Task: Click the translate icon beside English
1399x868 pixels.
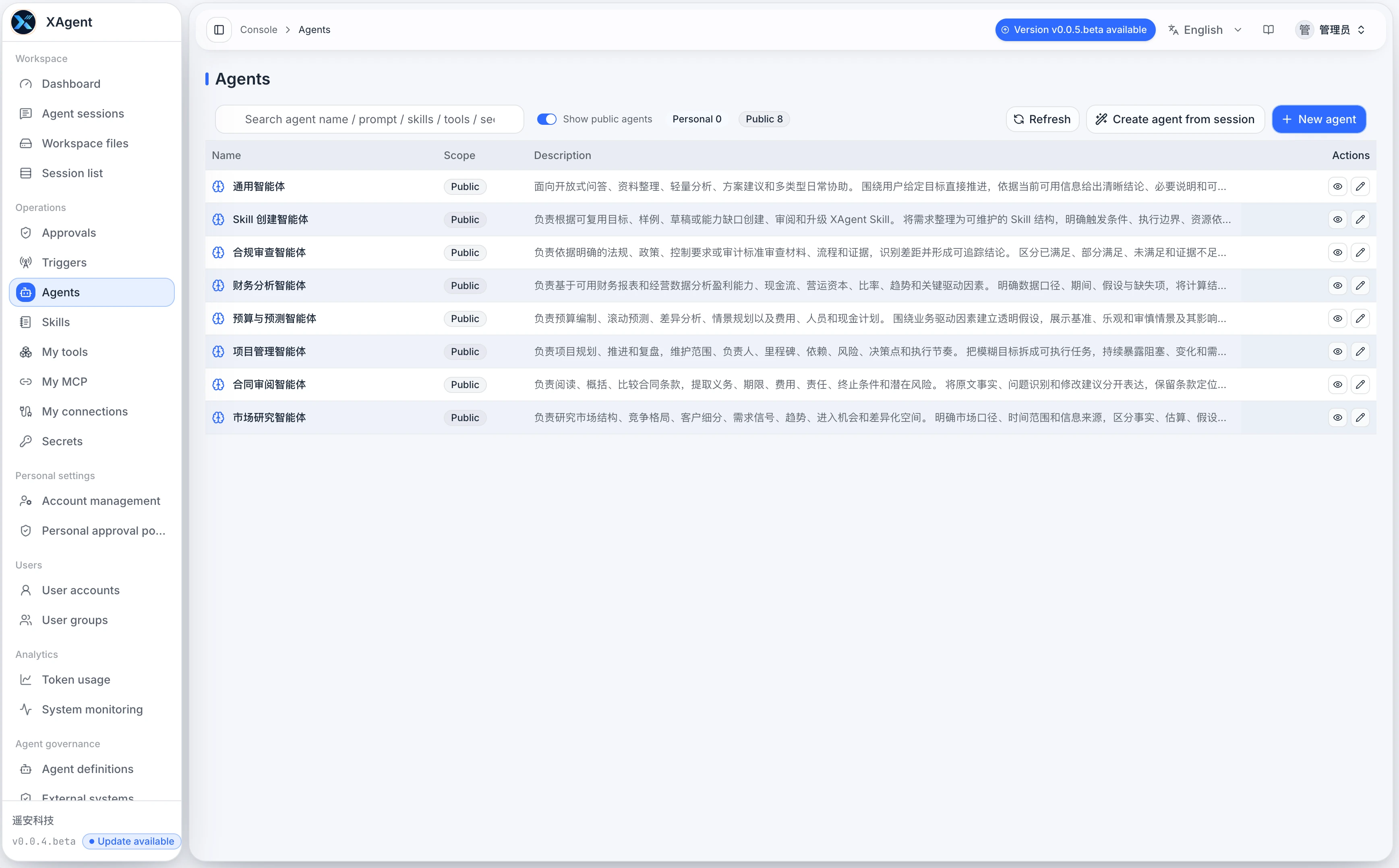Action: point(1173,30)
